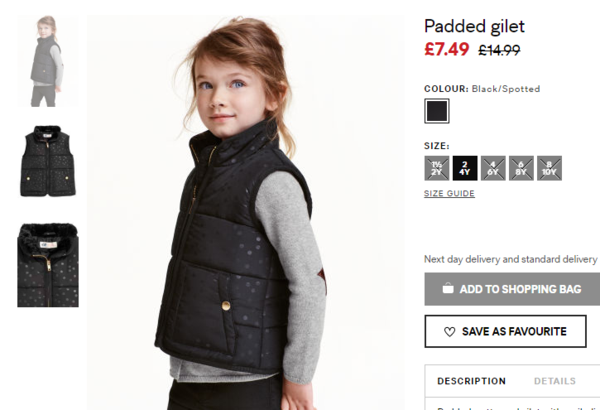This screenshot has width=600, height=410.
Task: View the side-view model thumbnail
Action: coord(48,61)
